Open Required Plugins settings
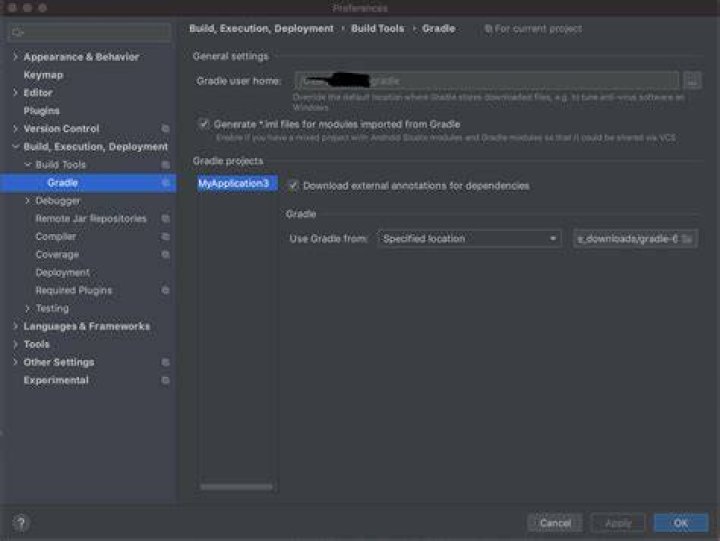This screenshot has height=541, width=720. tap(73, 290)
